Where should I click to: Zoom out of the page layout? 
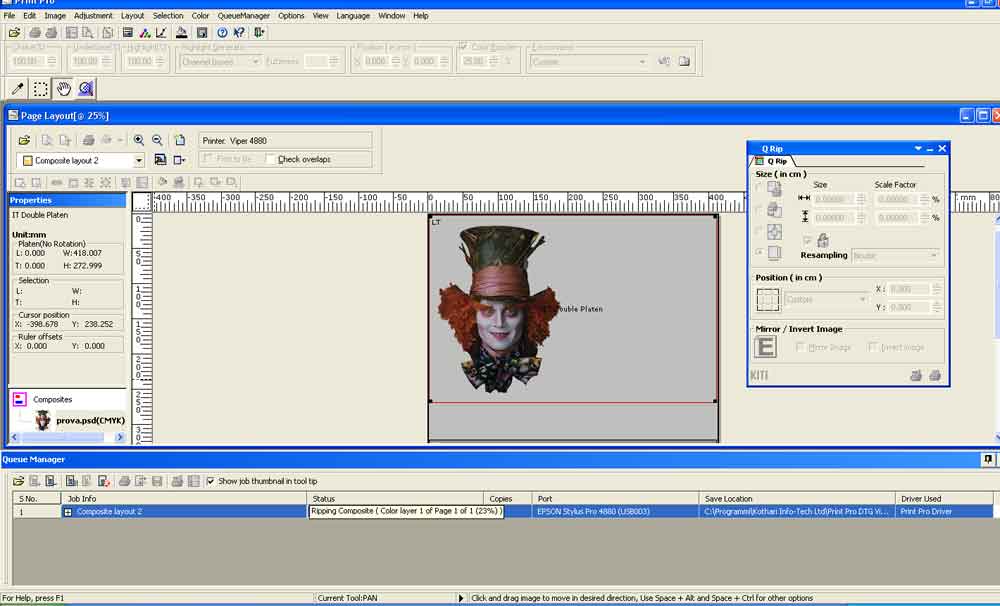click(157, 140)
